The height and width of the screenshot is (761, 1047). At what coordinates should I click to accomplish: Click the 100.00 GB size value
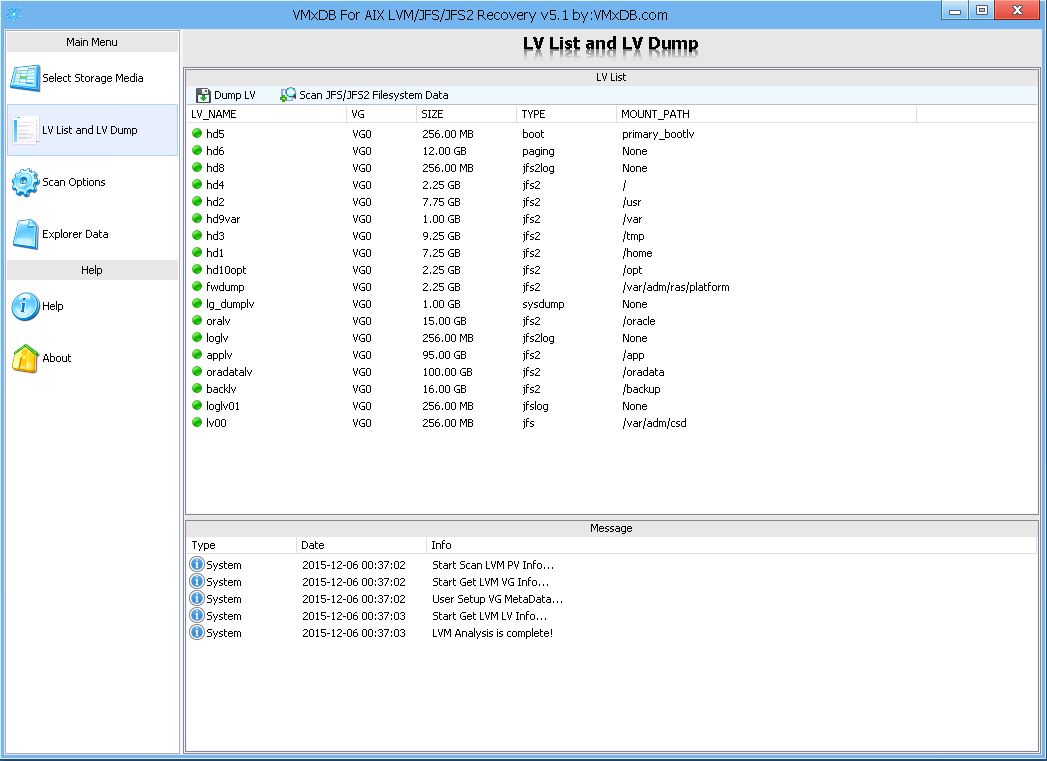coord(447,372)
